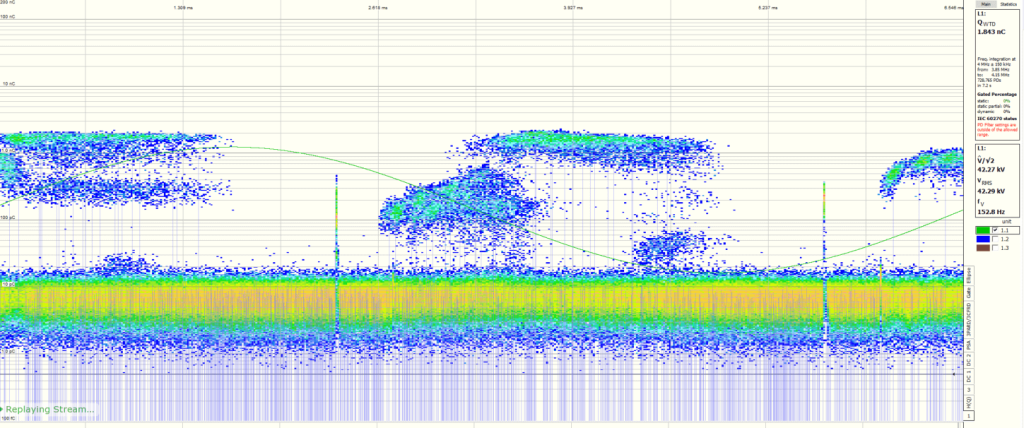Click the brown unit 1.3 color swatch
This screenshot has width=1024, height=428.
983,249
